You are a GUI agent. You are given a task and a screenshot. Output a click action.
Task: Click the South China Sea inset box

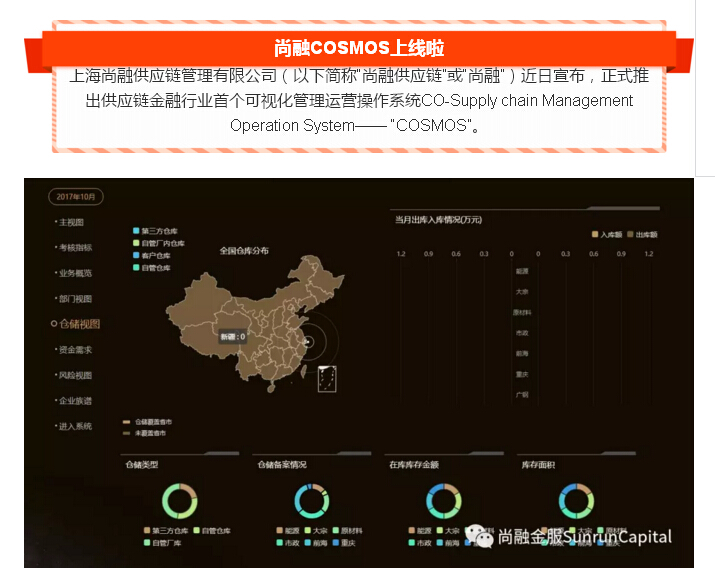(327, 379)
